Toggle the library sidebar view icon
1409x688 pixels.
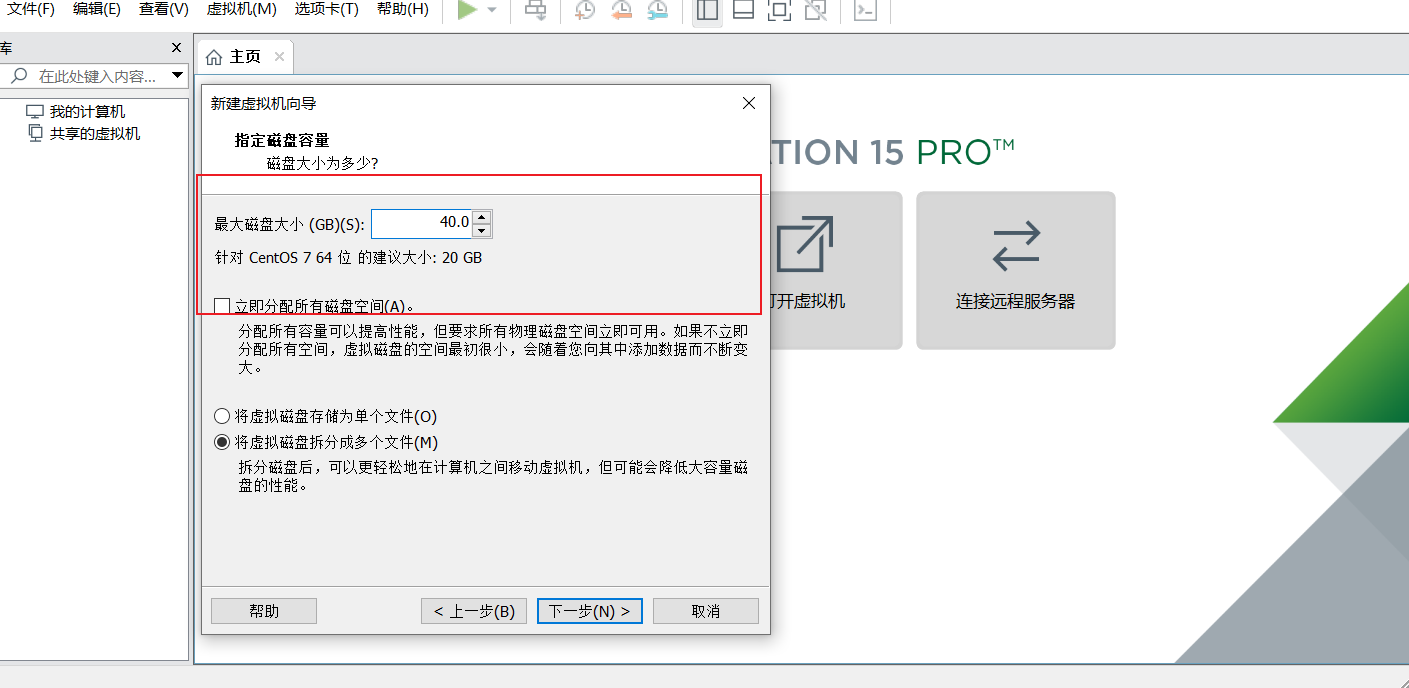[x=707, y=10]
